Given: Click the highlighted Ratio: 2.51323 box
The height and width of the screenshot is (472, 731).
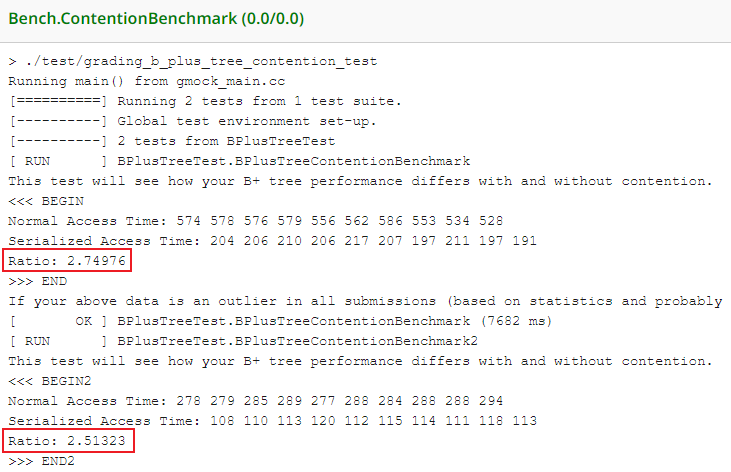Looking at the screenshot, I should 68,441.
